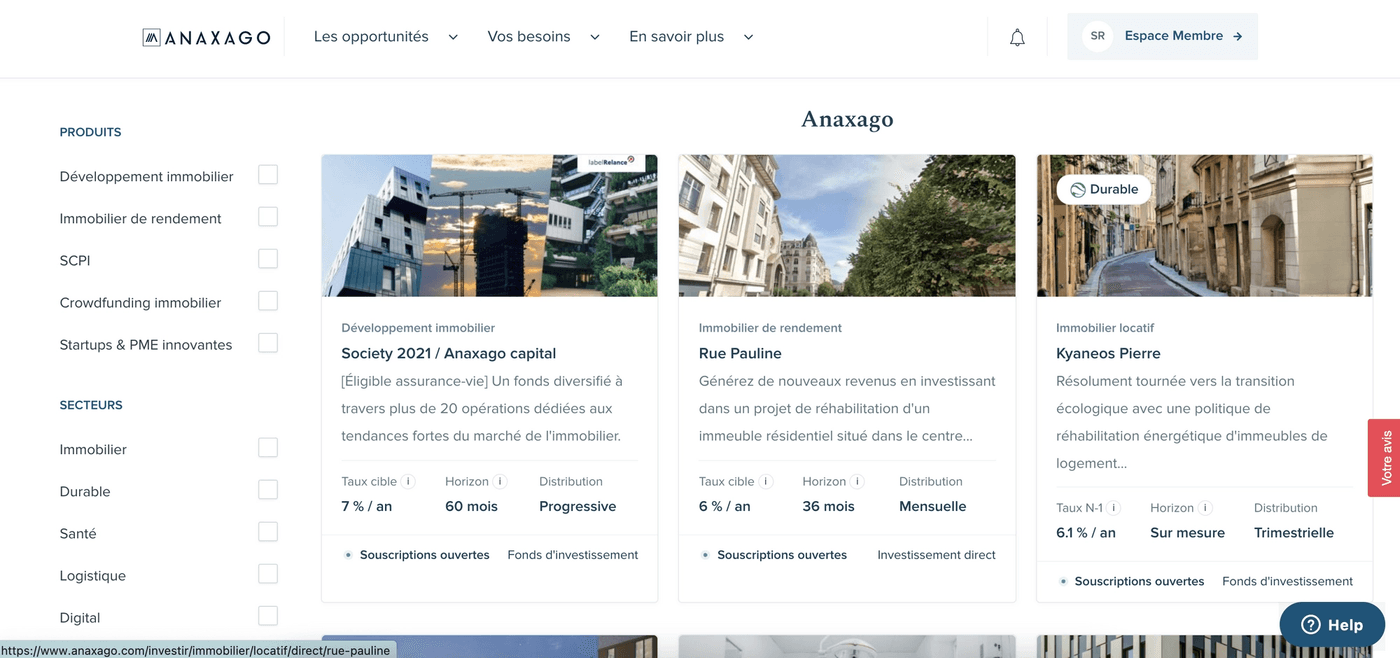The image size is (1400, 658).
Task: Click the Mensuelle distribution value
Action: (932, 506)
